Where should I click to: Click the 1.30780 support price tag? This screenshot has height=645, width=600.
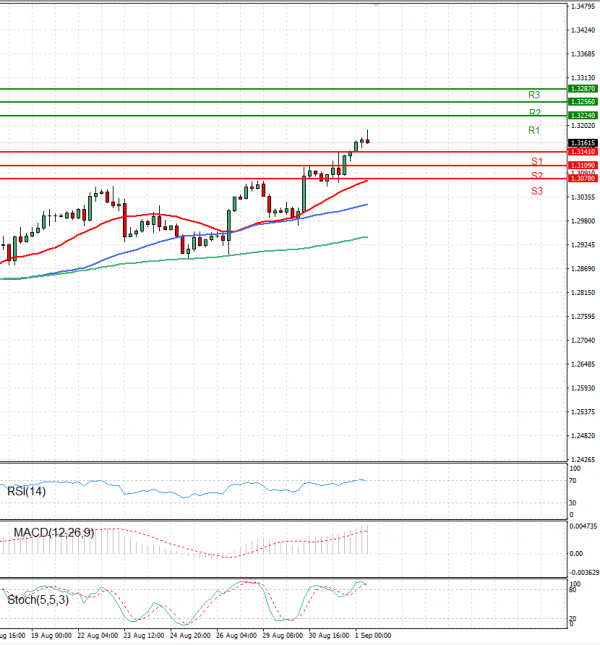pyautogui.click(x=581, y=178)
